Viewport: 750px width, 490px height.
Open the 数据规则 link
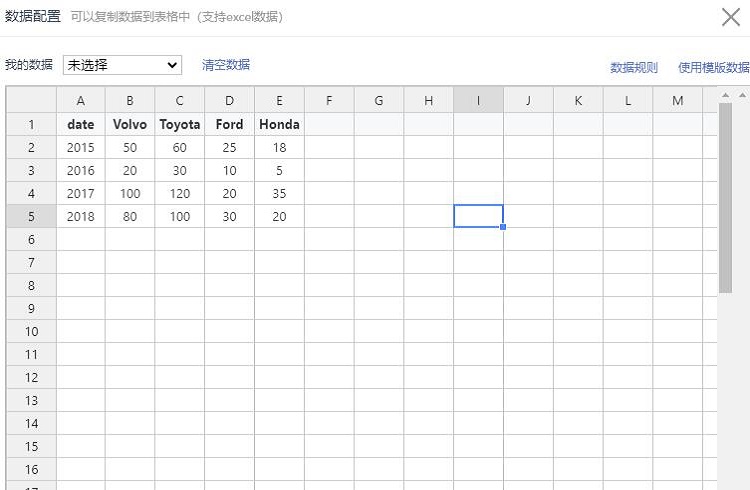pyautogui.click(x=634, y=68)
